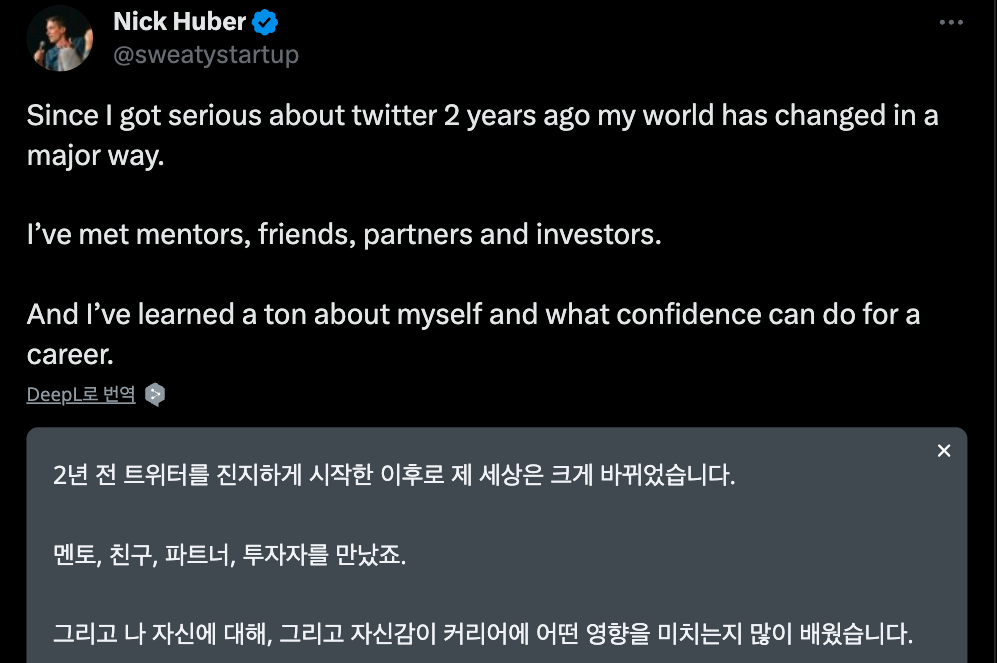Click the verified checkmark to see verification info
The height and width of the screenshot is (663, 997).
click(x=266, y=21)
